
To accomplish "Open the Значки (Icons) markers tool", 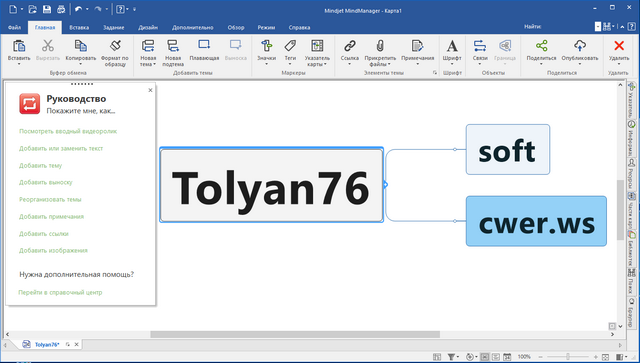I will pyautogui.click(x=267, y=46).
